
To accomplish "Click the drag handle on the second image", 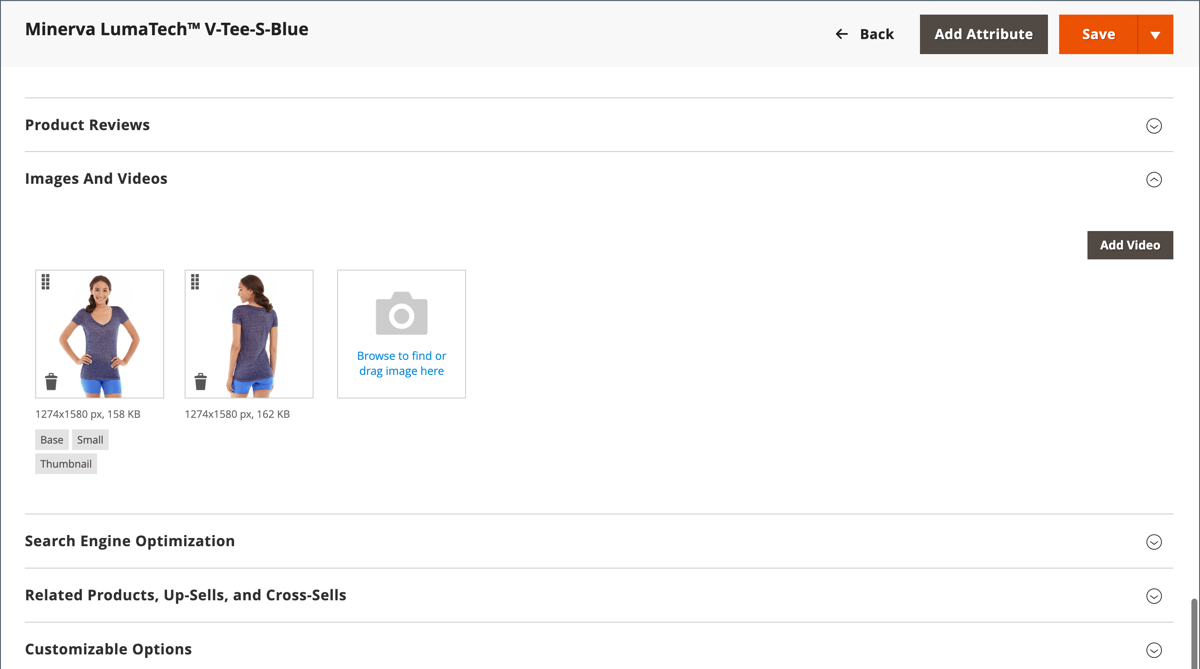I will pyautogui.click(x=195, y=282).
